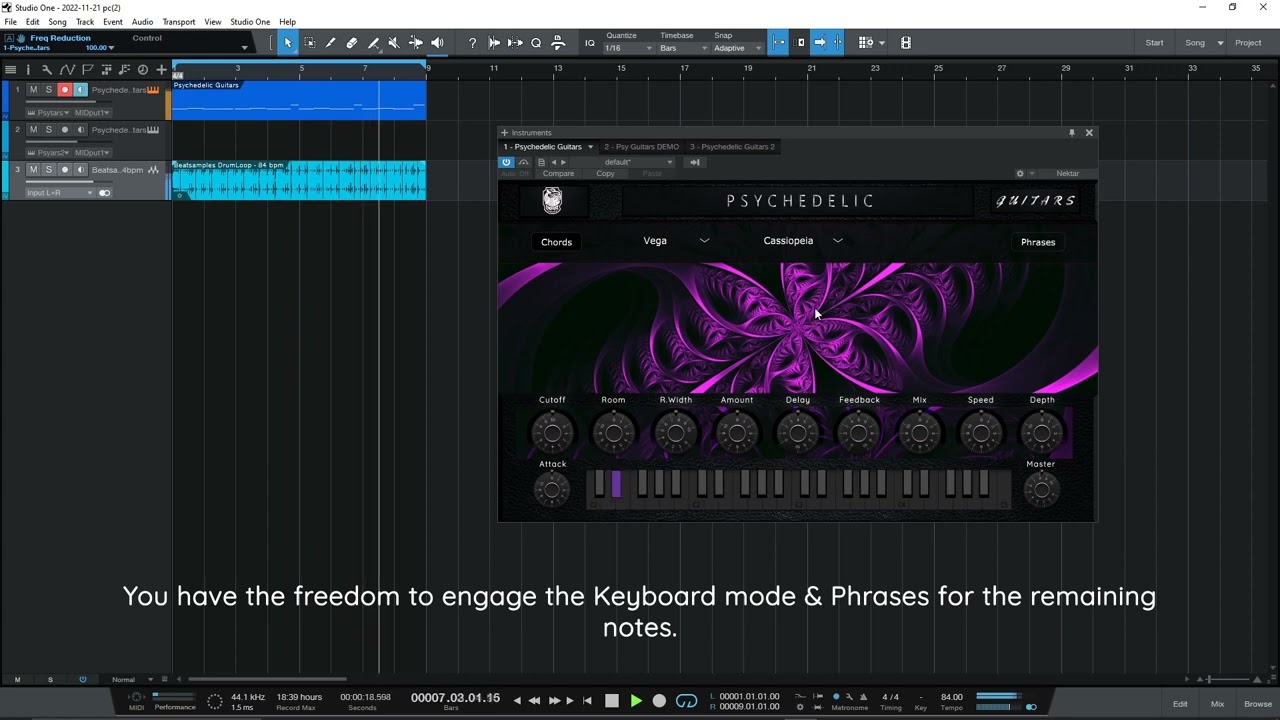This screenshot has height=720, width=1280.
Task: Pin the Instruments window
Action: (1071, 133)
